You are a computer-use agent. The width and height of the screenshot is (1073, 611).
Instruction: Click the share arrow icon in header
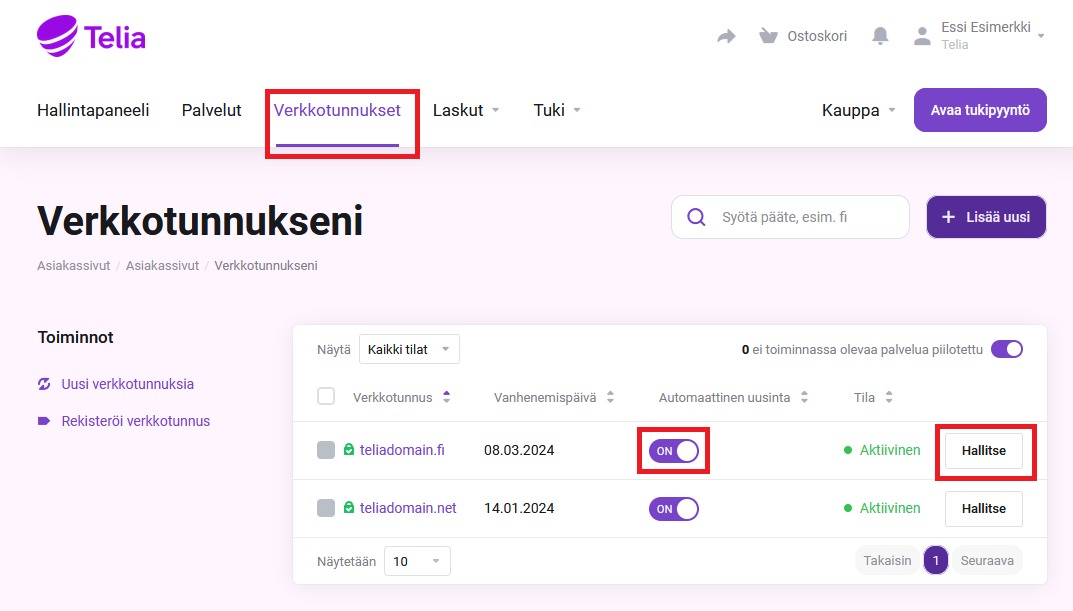tap(726, 36)
